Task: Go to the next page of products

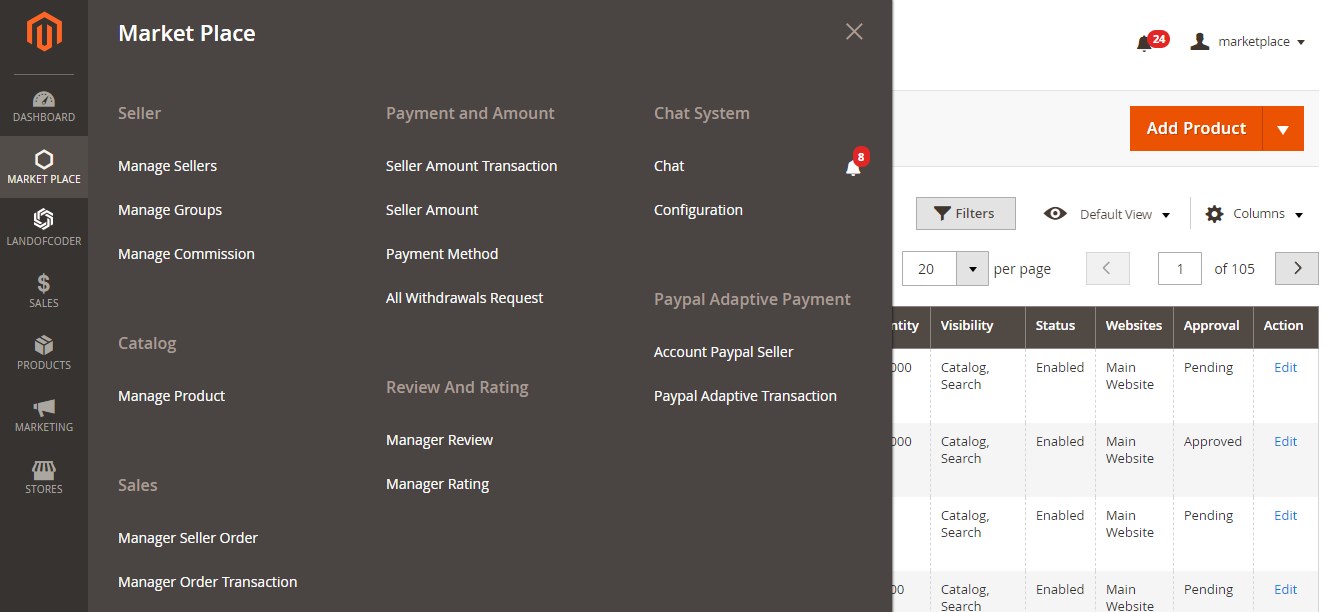Action: [x=1297, y=268]
